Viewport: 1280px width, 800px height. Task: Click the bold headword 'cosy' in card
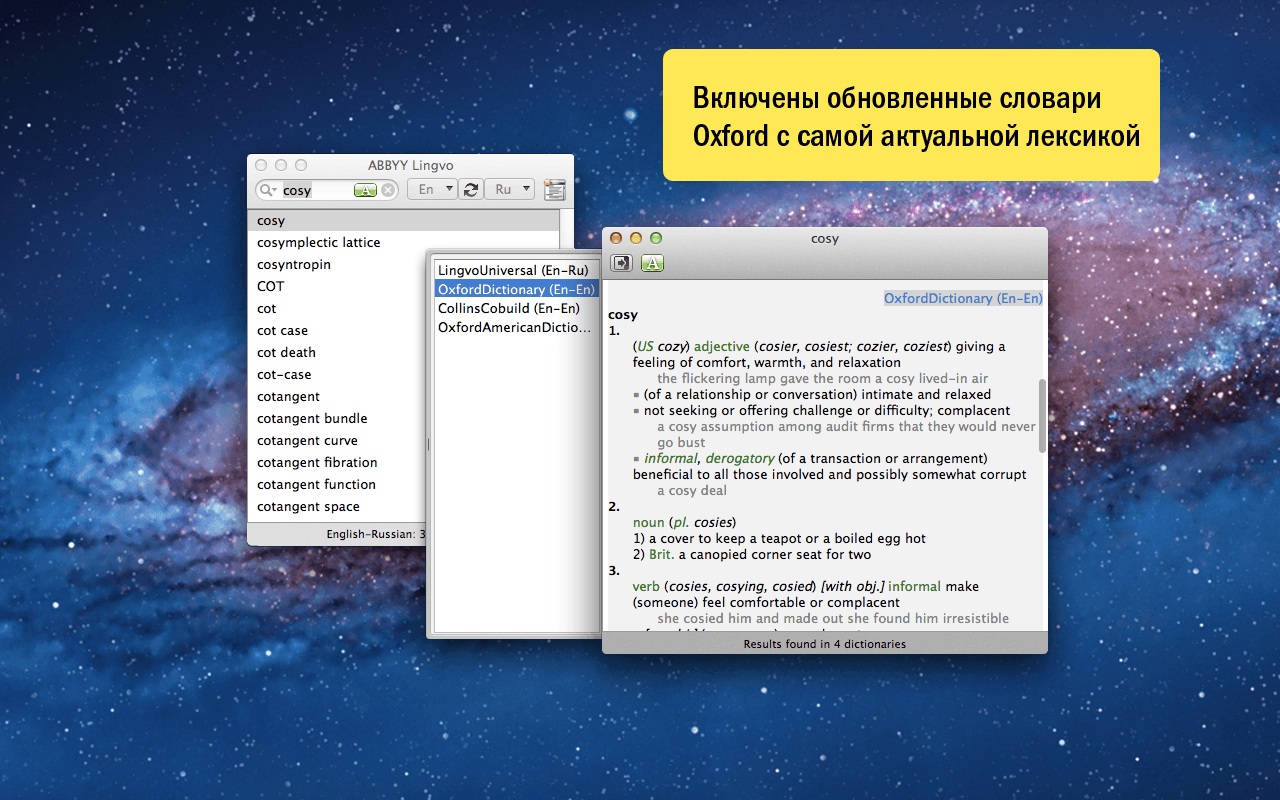623,315
